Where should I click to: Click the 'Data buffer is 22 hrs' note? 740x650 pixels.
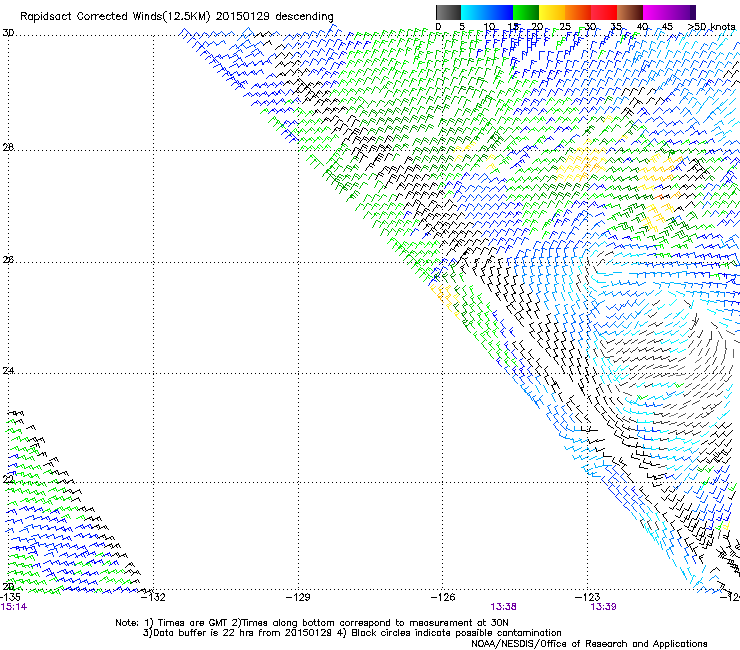(238, 633)
